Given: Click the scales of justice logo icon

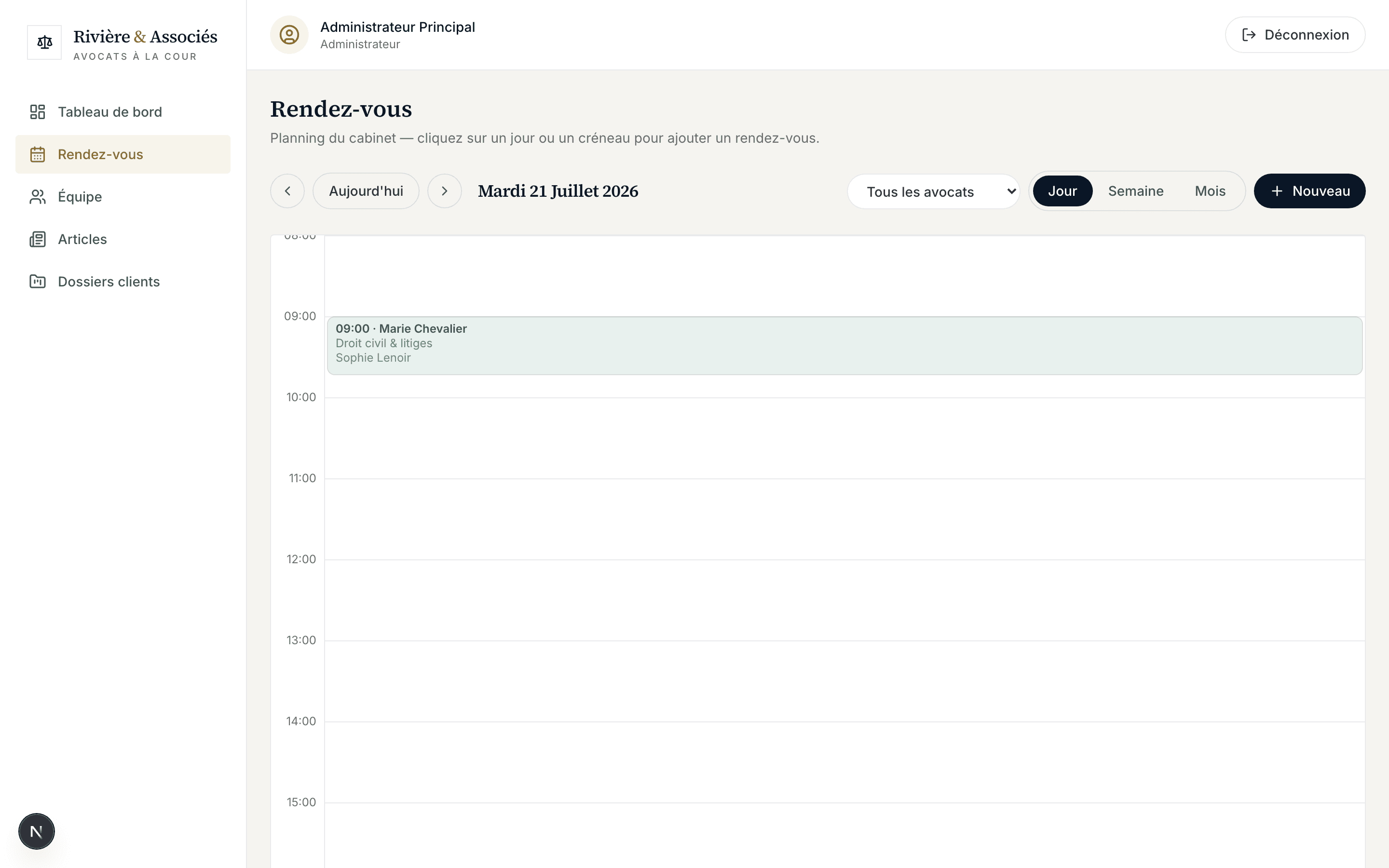Looking at the screenshot, I should coord(44,42).
